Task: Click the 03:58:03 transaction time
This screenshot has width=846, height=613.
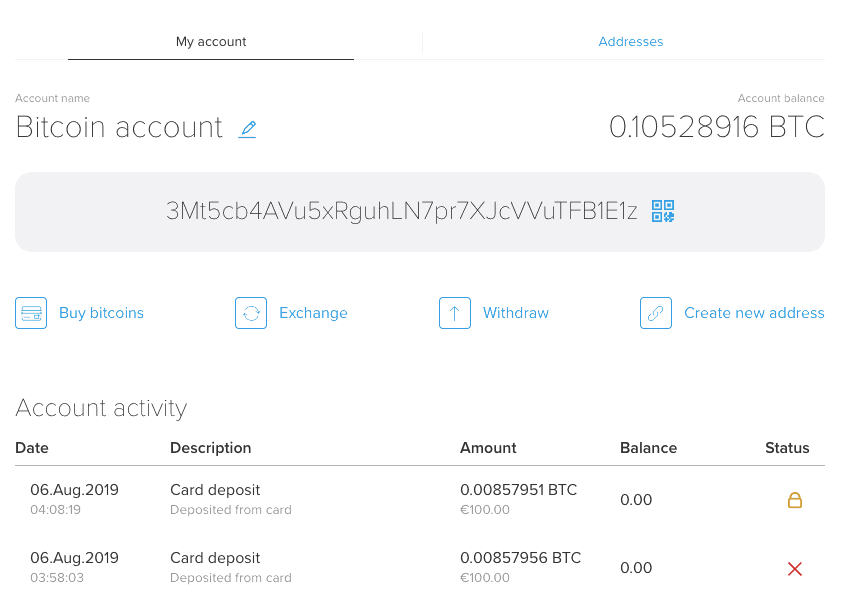Action: tap(57, 578)
